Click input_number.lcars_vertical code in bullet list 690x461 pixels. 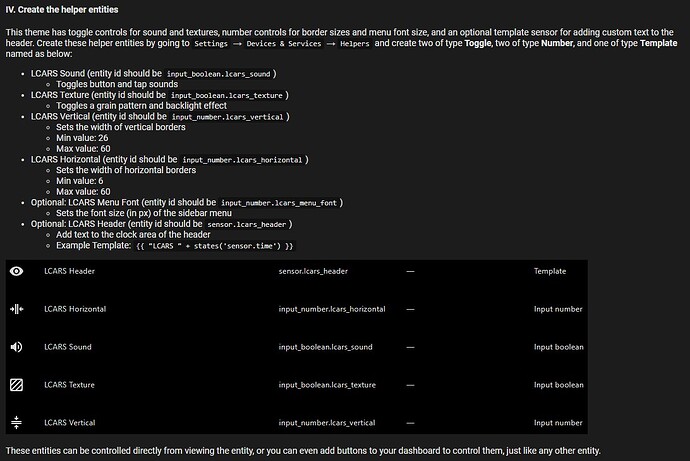coord(228,117)
